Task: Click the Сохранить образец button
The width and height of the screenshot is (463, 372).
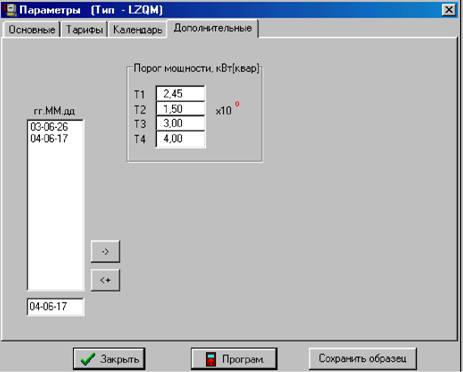Action: (x=363, y=358)
